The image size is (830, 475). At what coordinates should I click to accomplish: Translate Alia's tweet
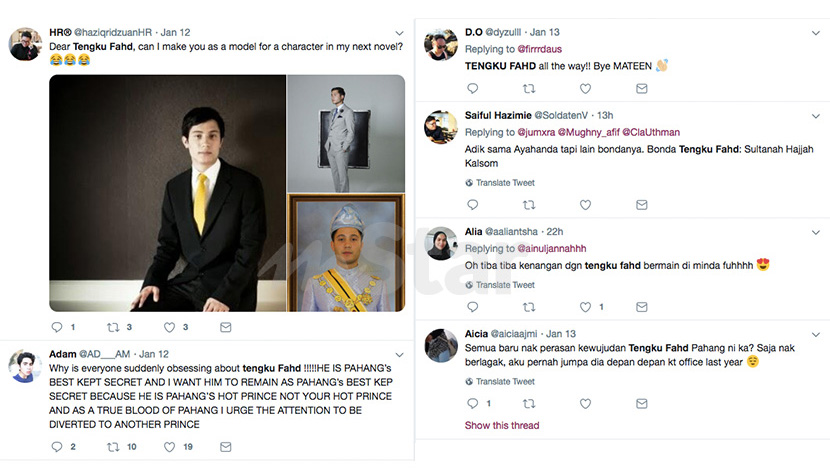[505, 285]
